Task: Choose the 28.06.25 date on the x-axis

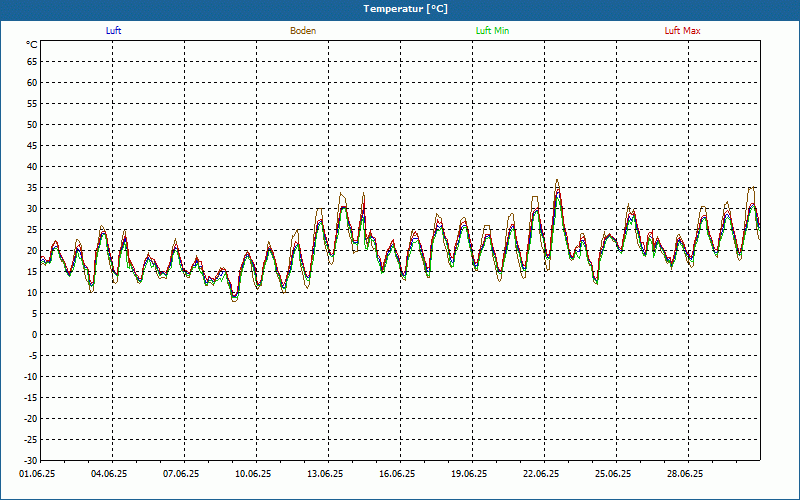Action: pos(685,474)
